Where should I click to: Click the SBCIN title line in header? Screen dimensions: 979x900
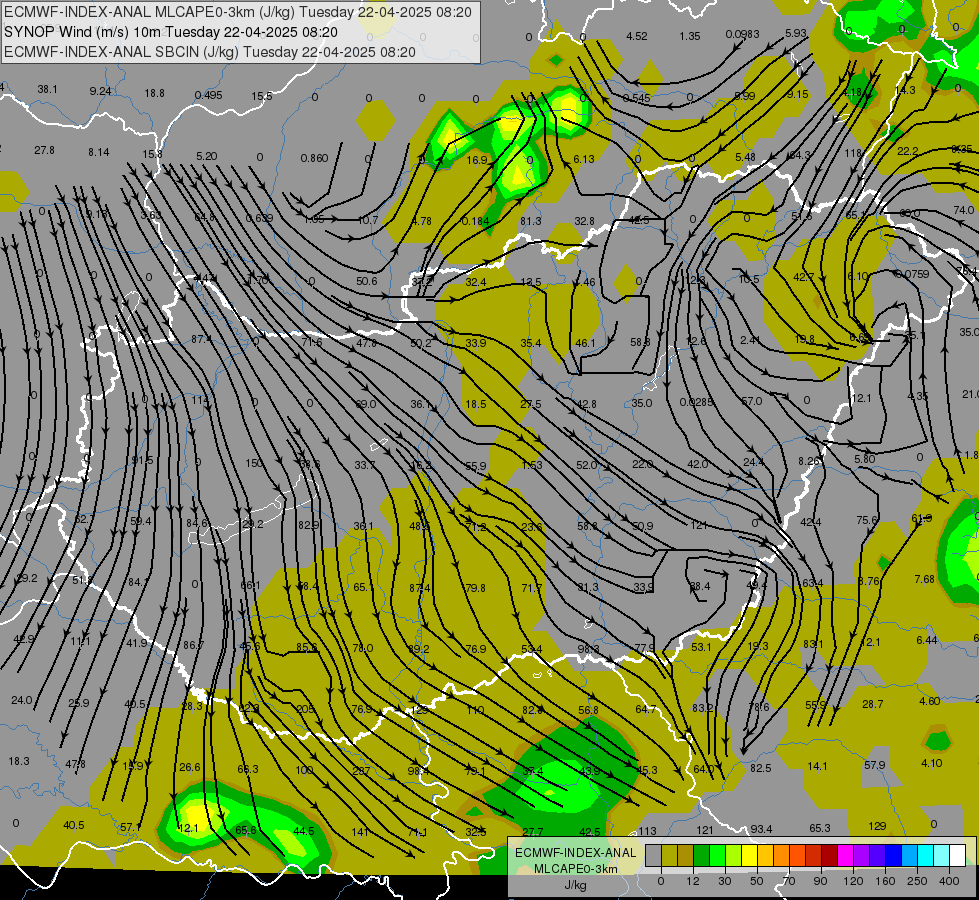coord(210,52)
